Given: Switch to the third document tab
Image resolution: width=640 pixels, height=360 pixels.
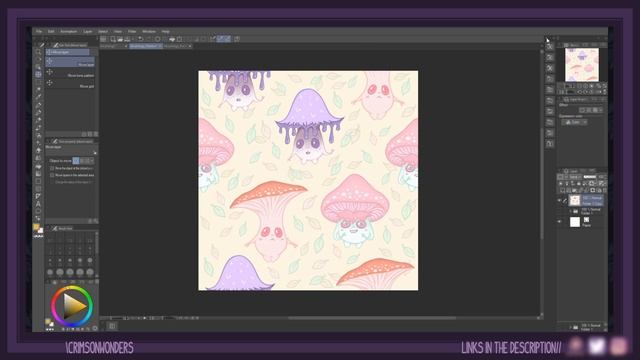Looking at the screenshot, I should click(177, 46).
